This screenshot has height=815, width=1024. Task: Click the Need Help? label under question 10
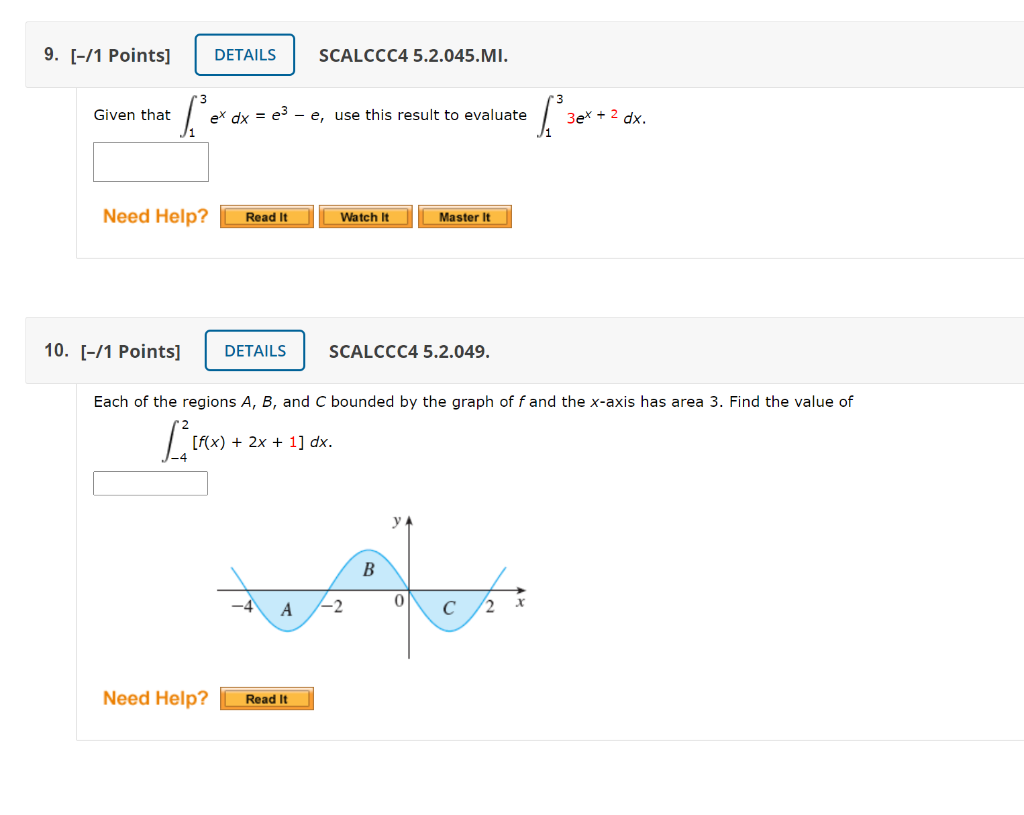pos(154,698)
